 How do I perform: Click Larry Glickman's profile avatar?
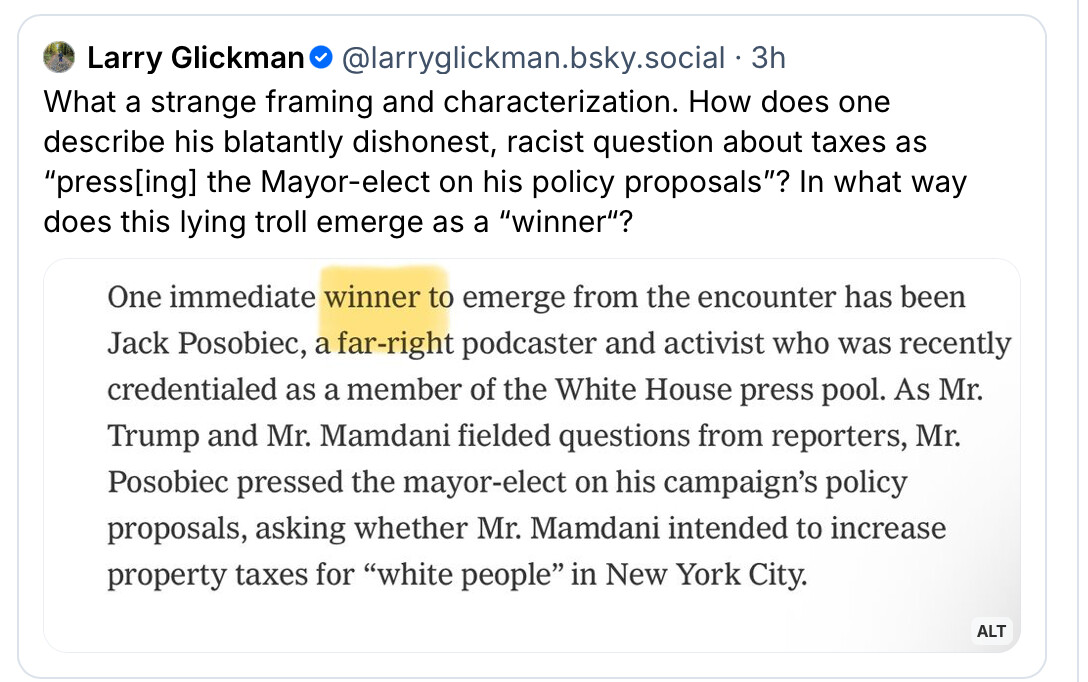pos(60,58)
